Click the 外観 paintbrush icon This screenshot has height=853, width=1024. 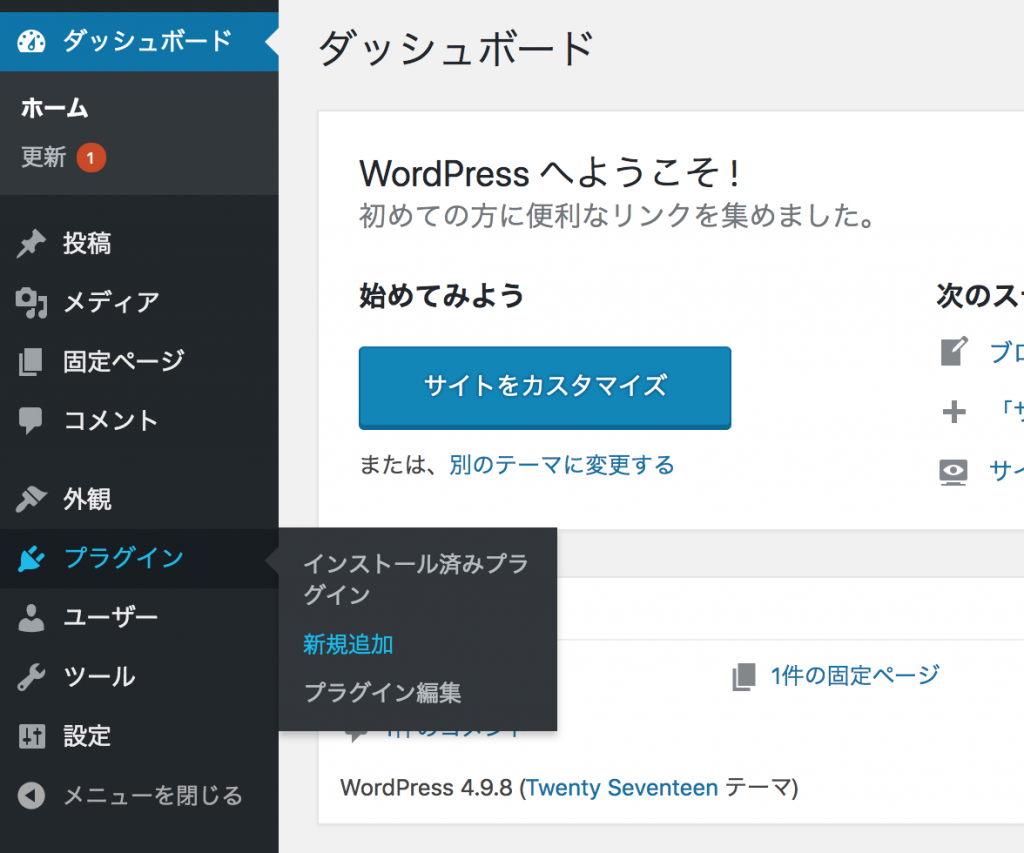[31, 498]
